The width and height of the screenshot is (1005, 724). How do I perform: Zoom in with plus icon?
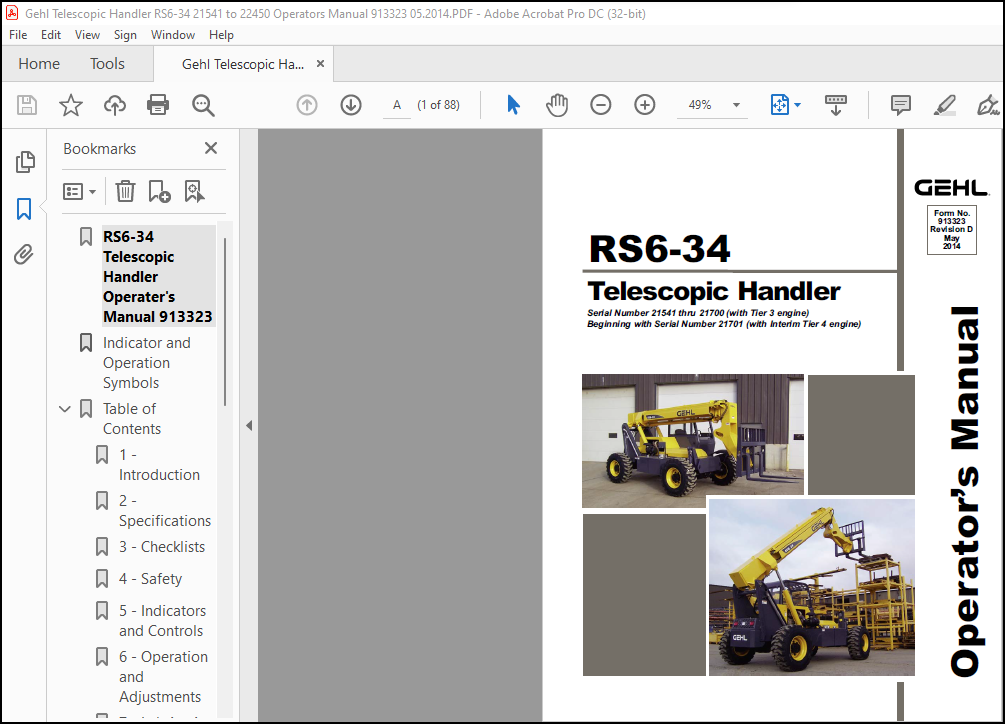pos(644,105)
